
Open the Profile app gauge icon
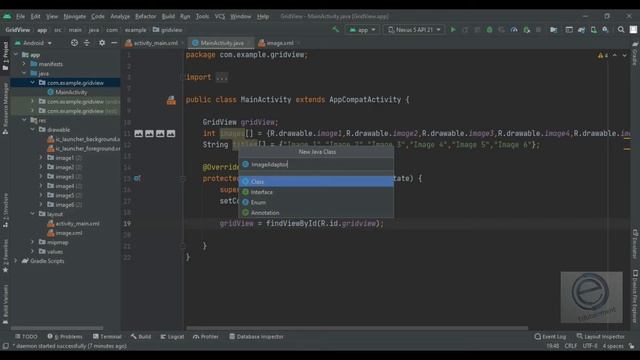pos(514,30)
